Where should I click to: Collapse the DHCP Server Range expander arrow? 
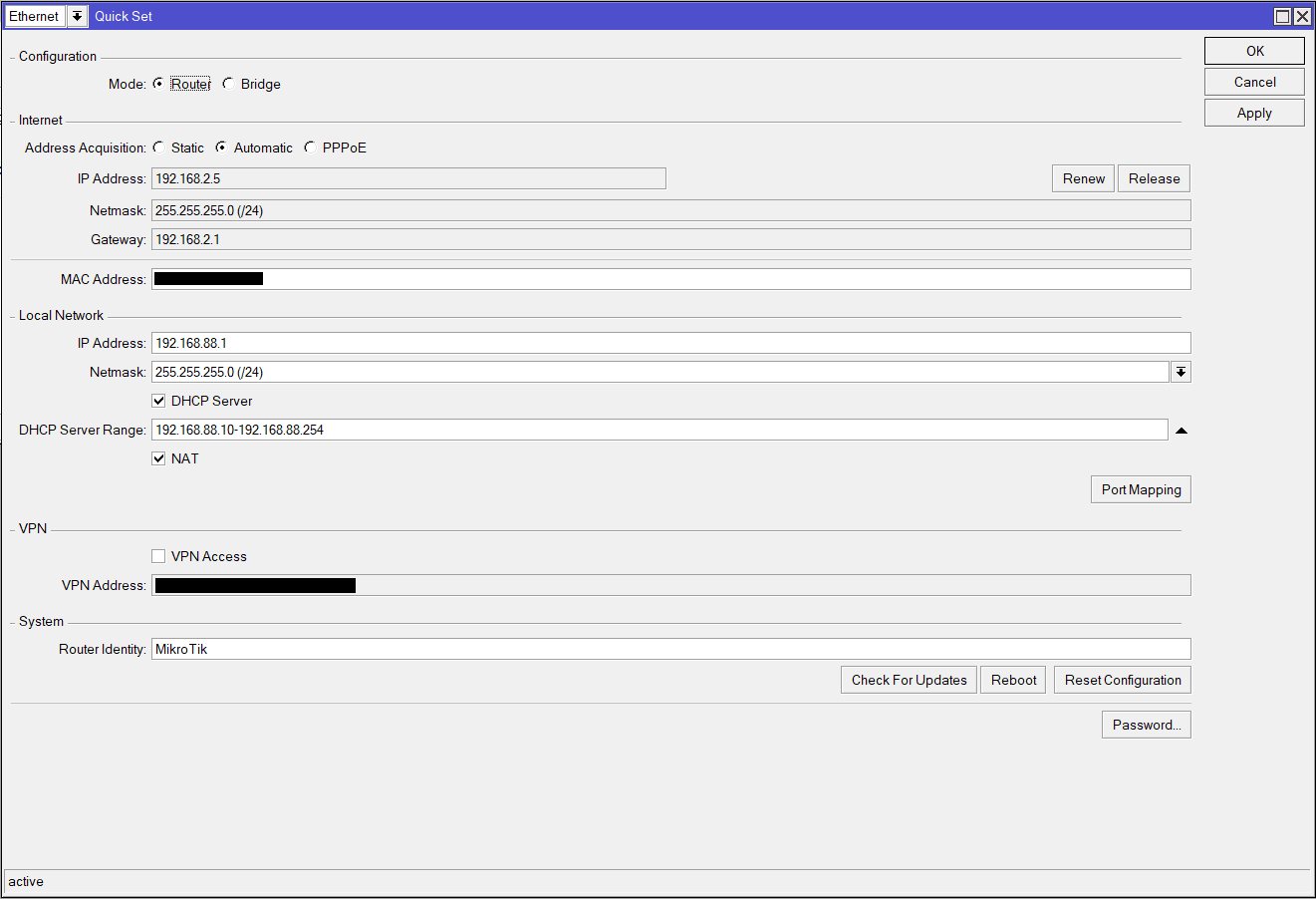(x=1180, y=429)
